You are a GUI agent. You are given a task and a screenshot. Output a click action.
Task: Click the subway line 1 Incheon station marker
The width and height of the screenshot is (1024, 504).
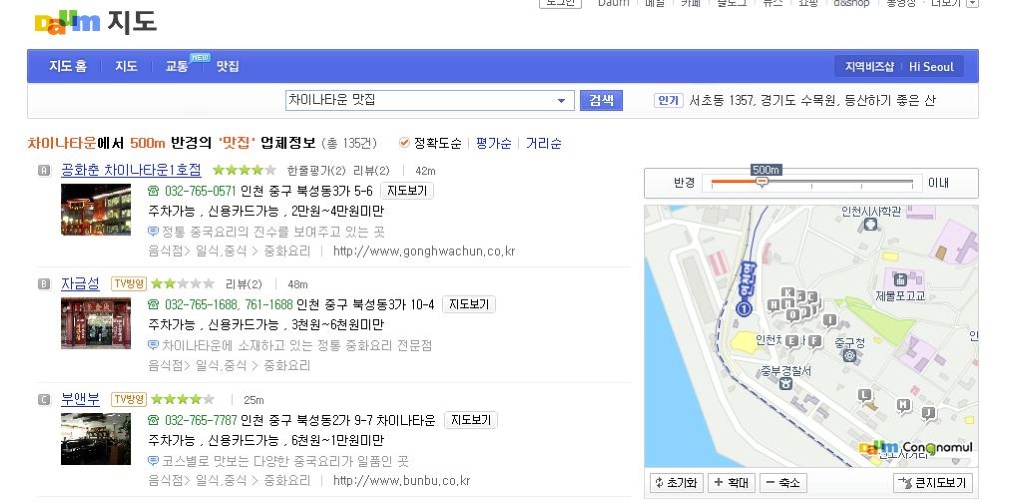coord(744,309)
